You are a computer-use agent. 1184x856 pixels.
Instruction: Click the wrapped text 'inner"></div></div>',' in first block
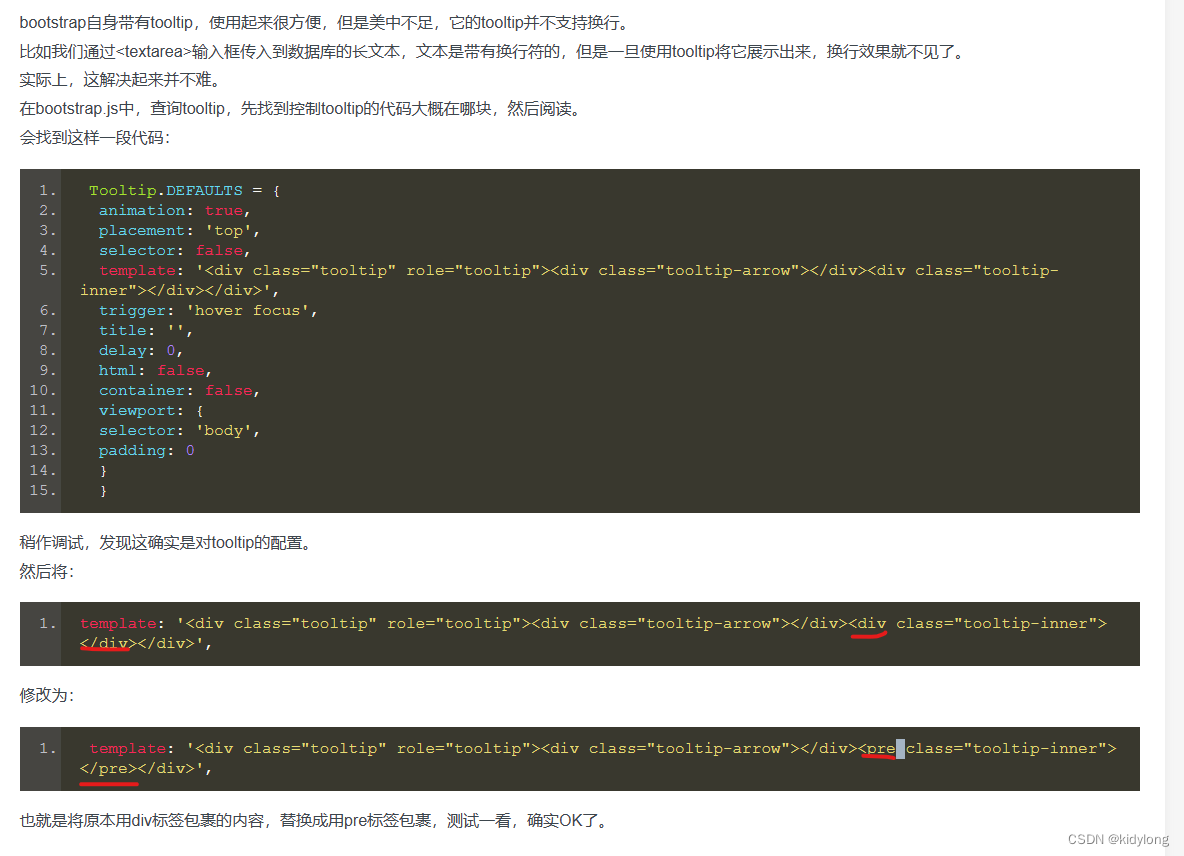[x=180, y=291]
